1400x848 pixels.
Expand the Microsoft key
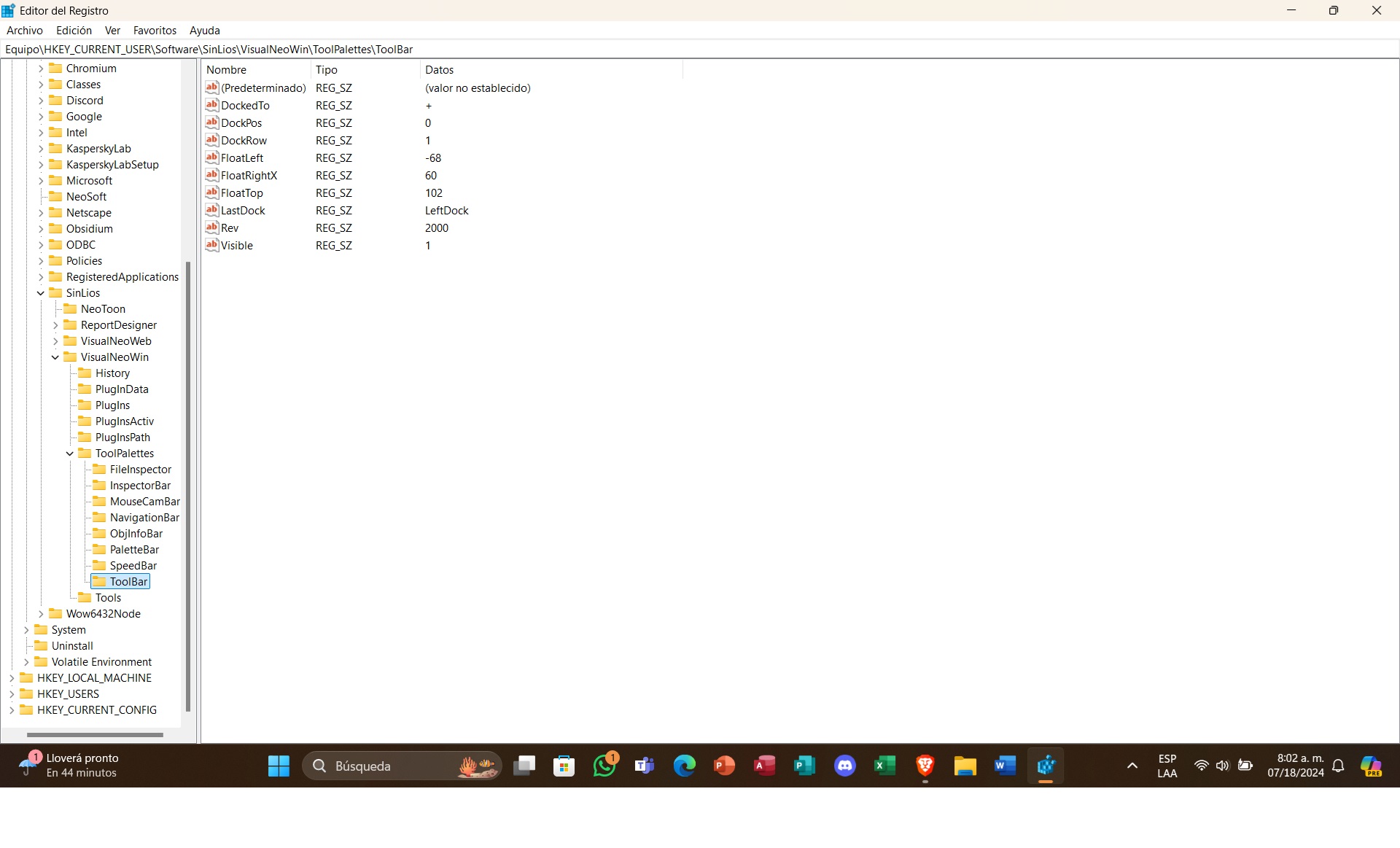(41, 181)
